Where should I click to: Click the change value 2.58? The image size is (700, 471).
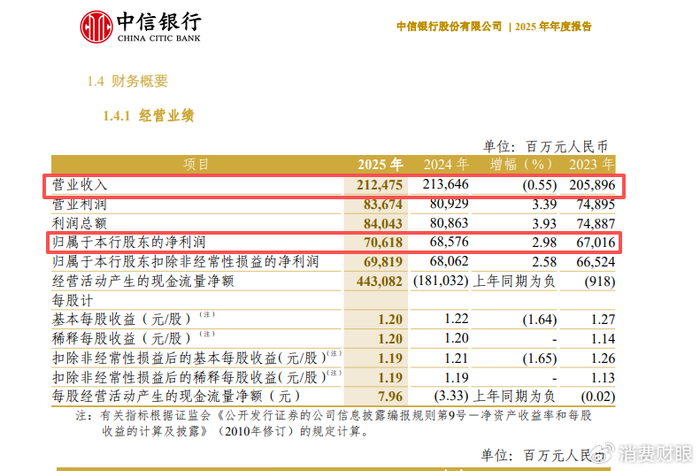pos(544,262)
